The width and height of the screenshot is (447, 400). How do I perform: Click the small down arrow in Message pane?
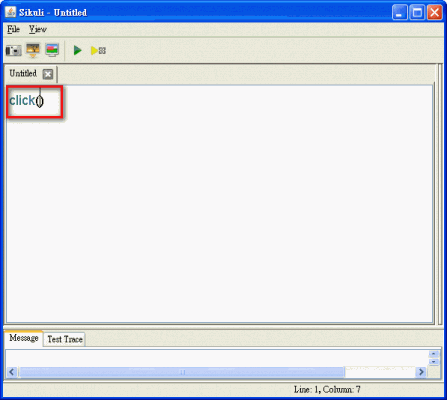(434, 362)
